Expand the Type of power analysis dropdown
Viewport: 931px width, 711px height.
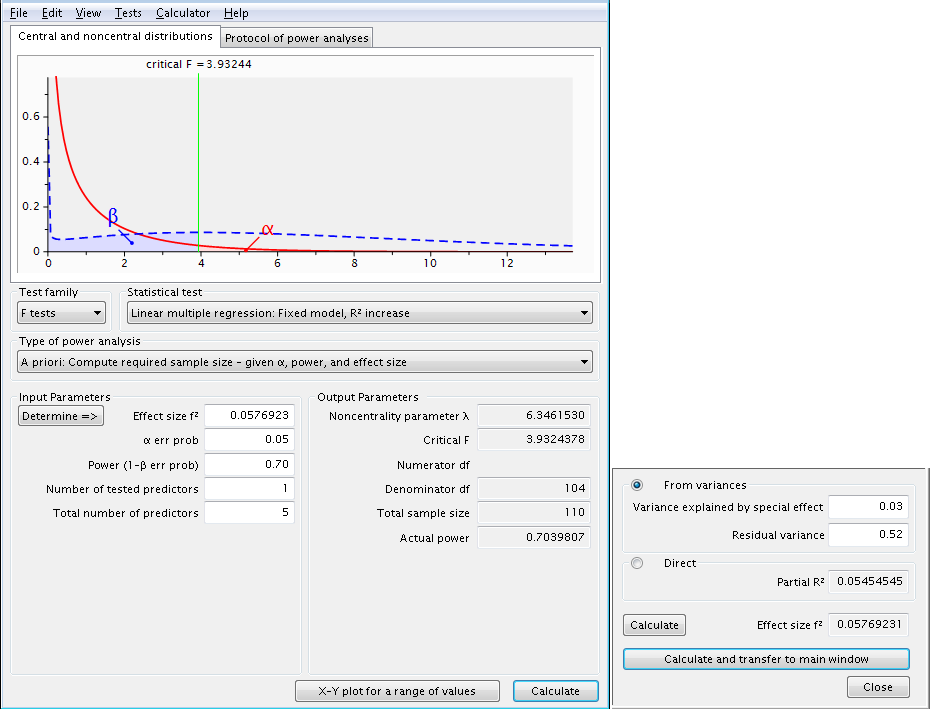[305, 362]
